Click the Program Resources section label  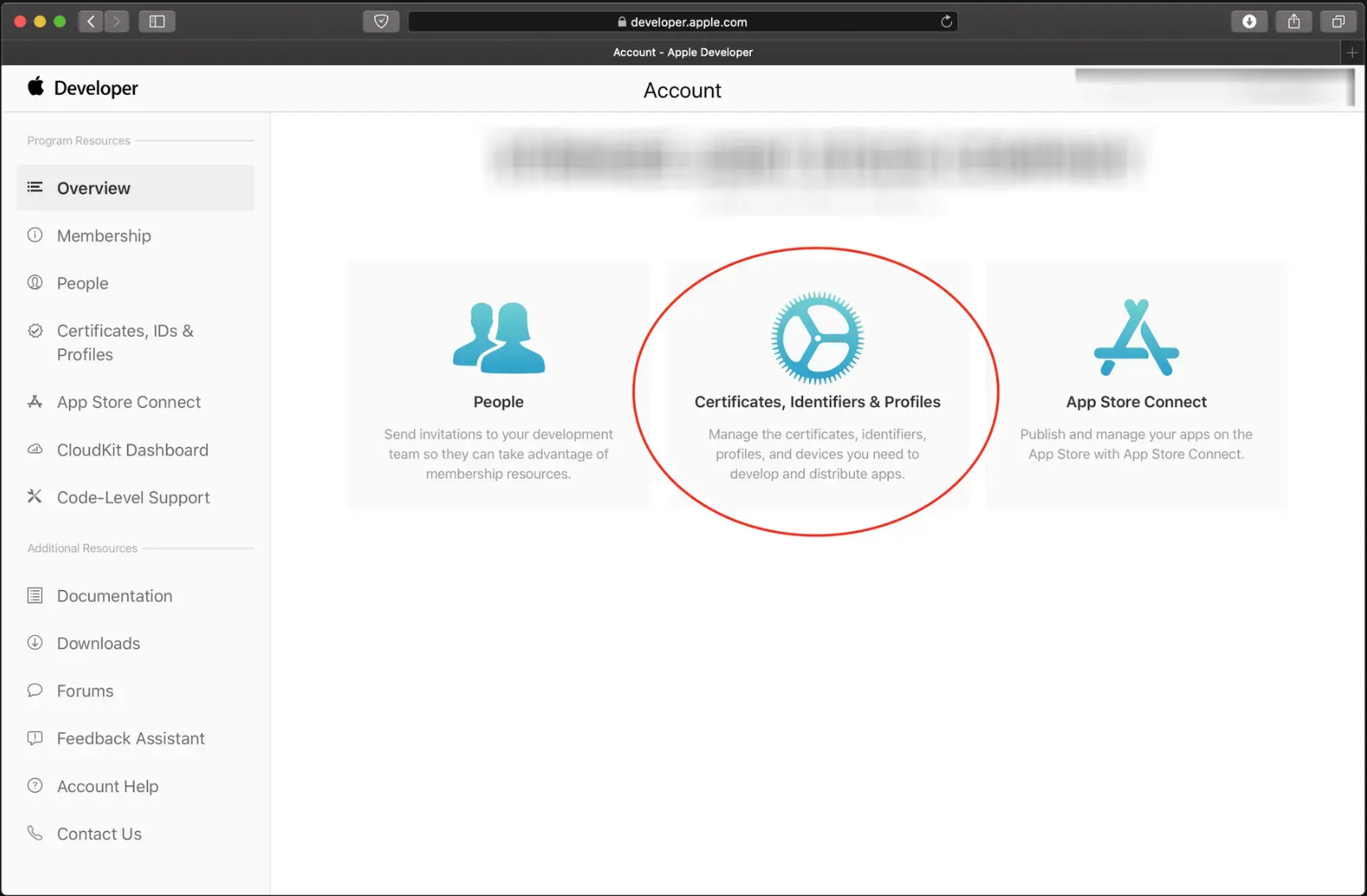click(x=79, y=140)
